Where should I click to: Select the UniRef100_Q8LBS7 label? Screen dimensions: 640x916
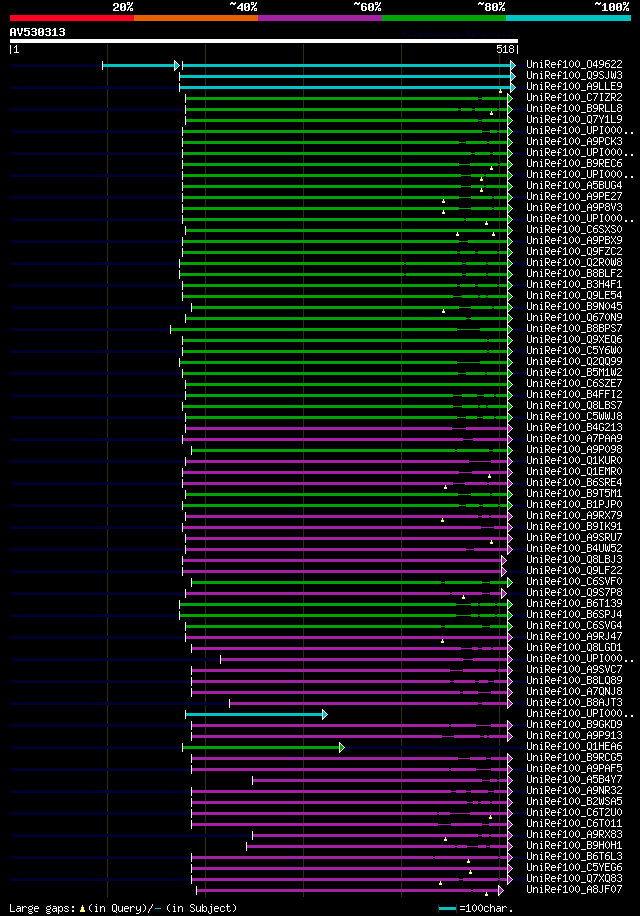click(x=574, y=405)
